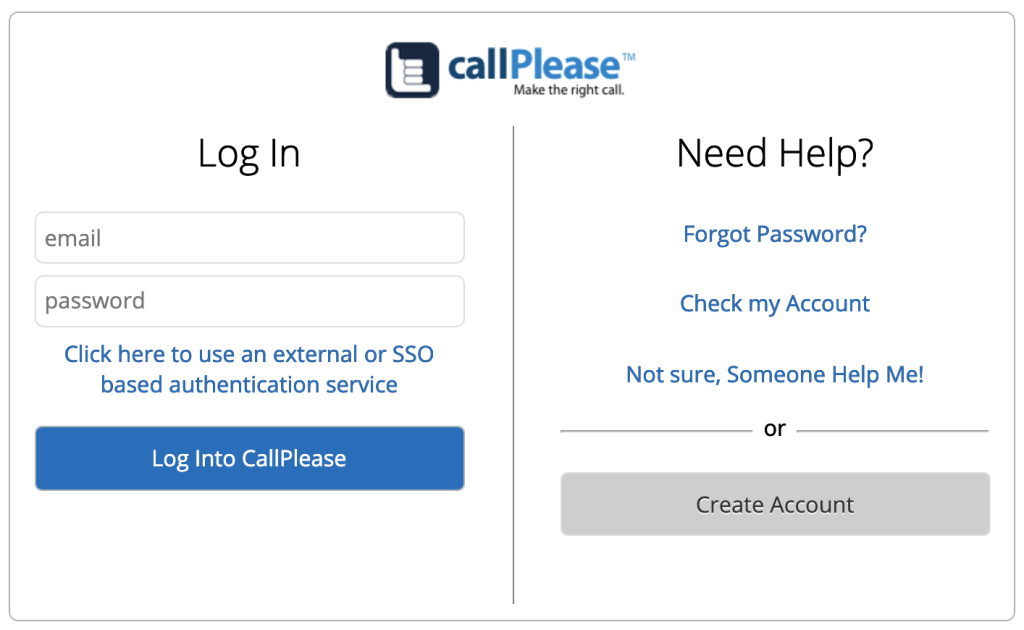Click 'Not sure, Someone Help Me!'

pos(774,374)
